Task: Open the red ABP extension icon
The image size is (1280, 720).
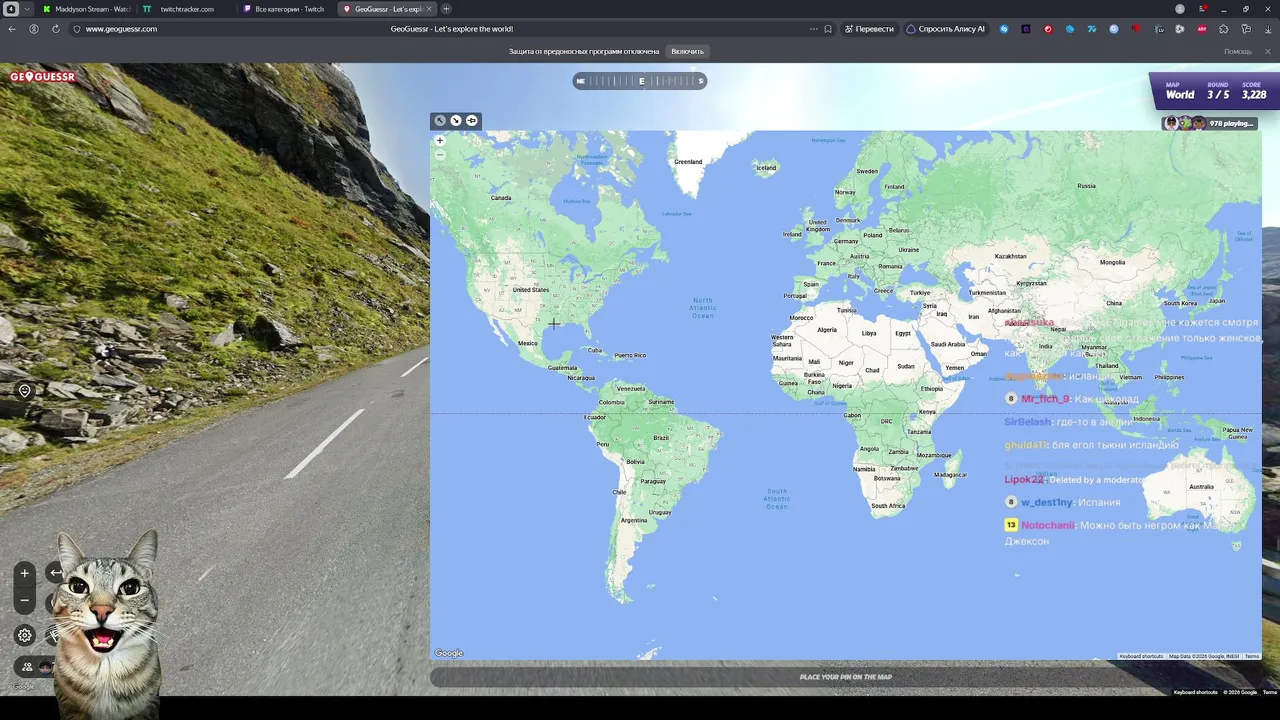Action: click(x=1202, y=29)
